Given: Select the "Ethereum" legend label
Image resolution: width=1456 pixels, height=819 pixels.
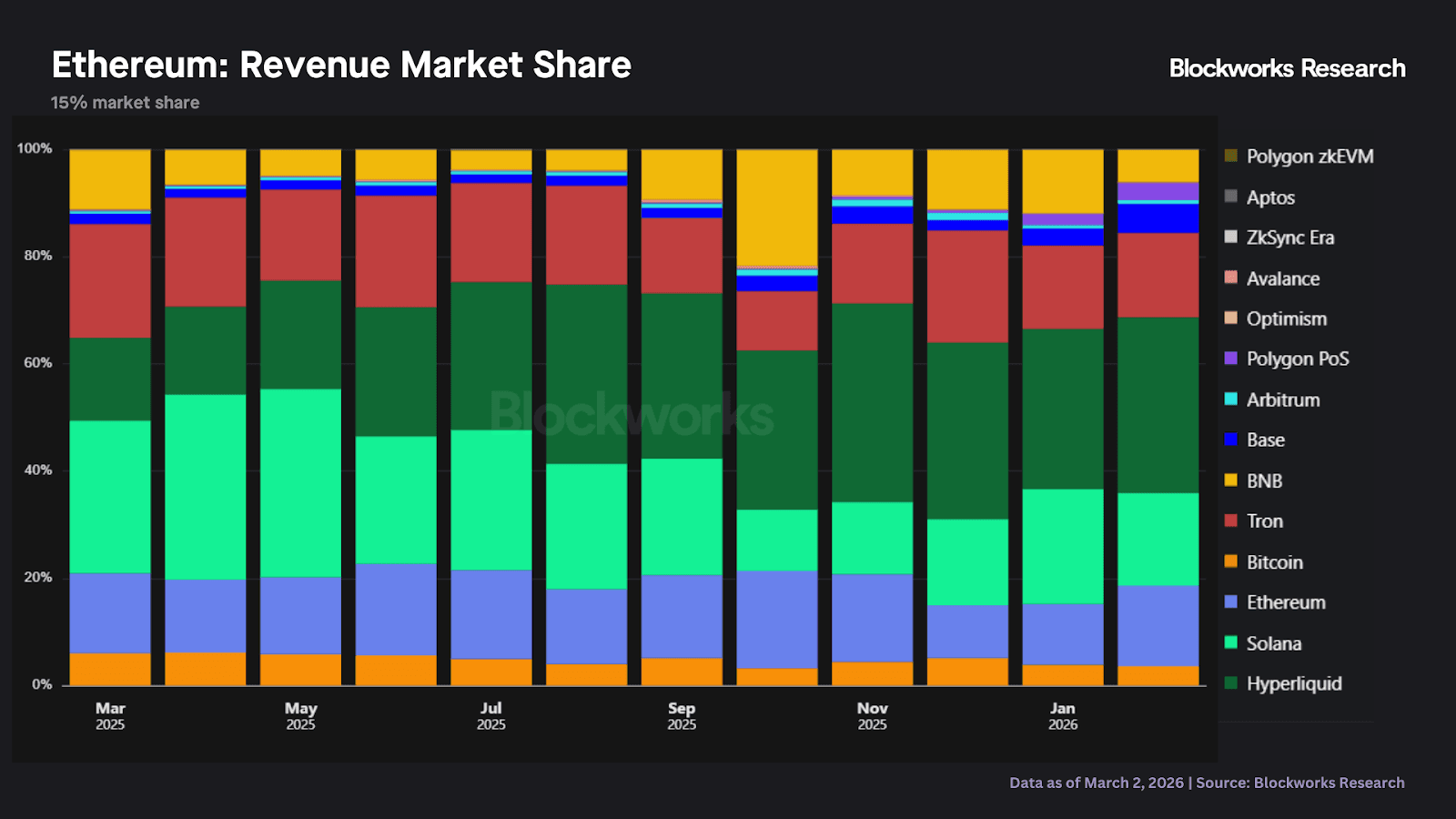Looking at the screenshot, I should [x=1286, y=602].
